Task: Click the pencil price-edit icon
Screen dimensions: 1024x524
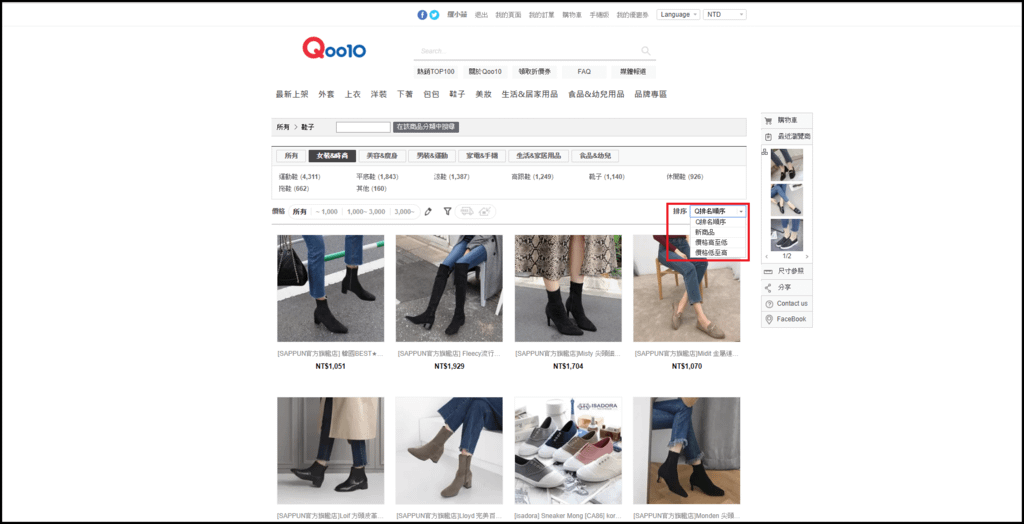Action: (x=428, y=212)
